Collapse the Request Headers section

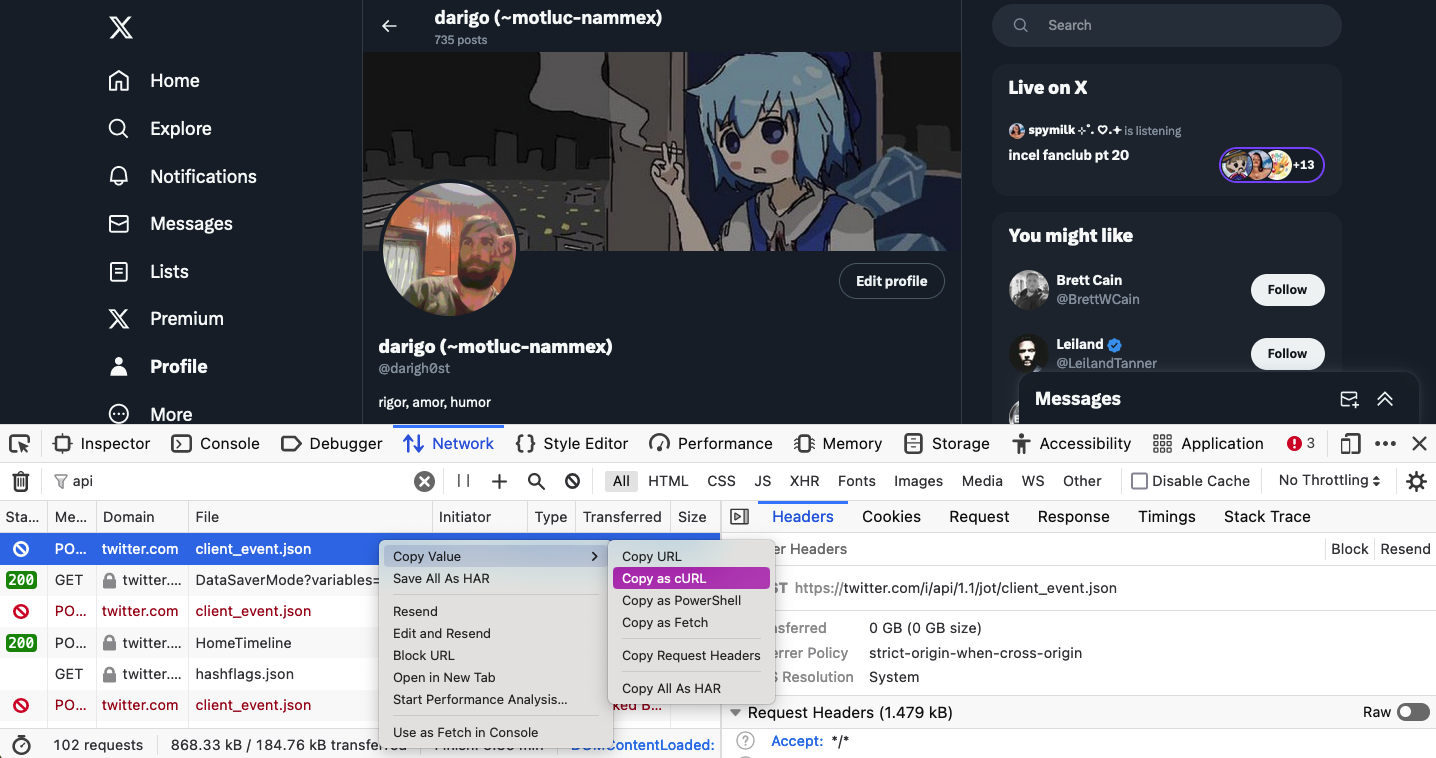(737, 712)
